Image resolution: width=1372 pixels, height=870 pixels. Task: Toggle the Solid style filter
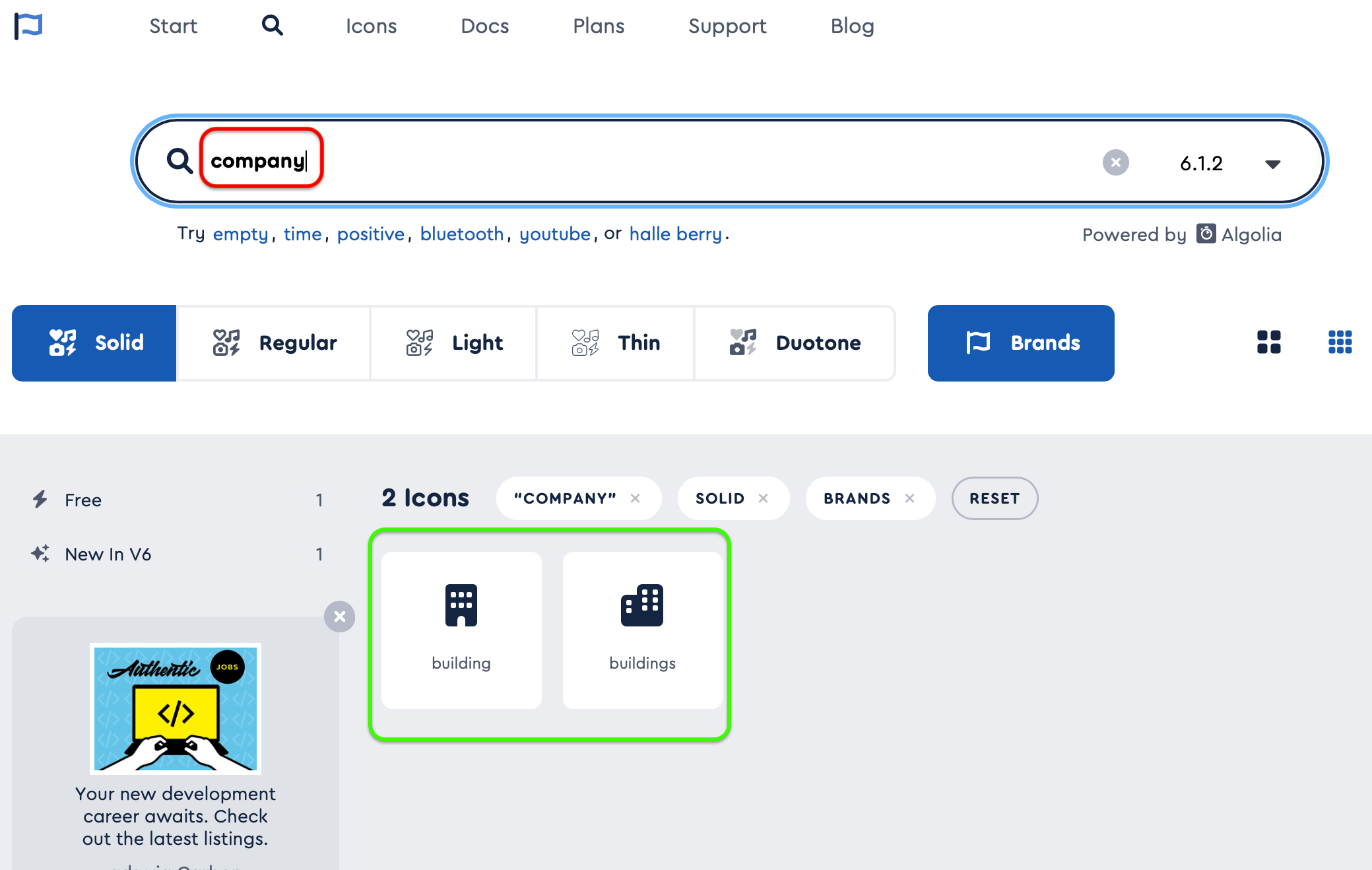click(x=94, y=343)
